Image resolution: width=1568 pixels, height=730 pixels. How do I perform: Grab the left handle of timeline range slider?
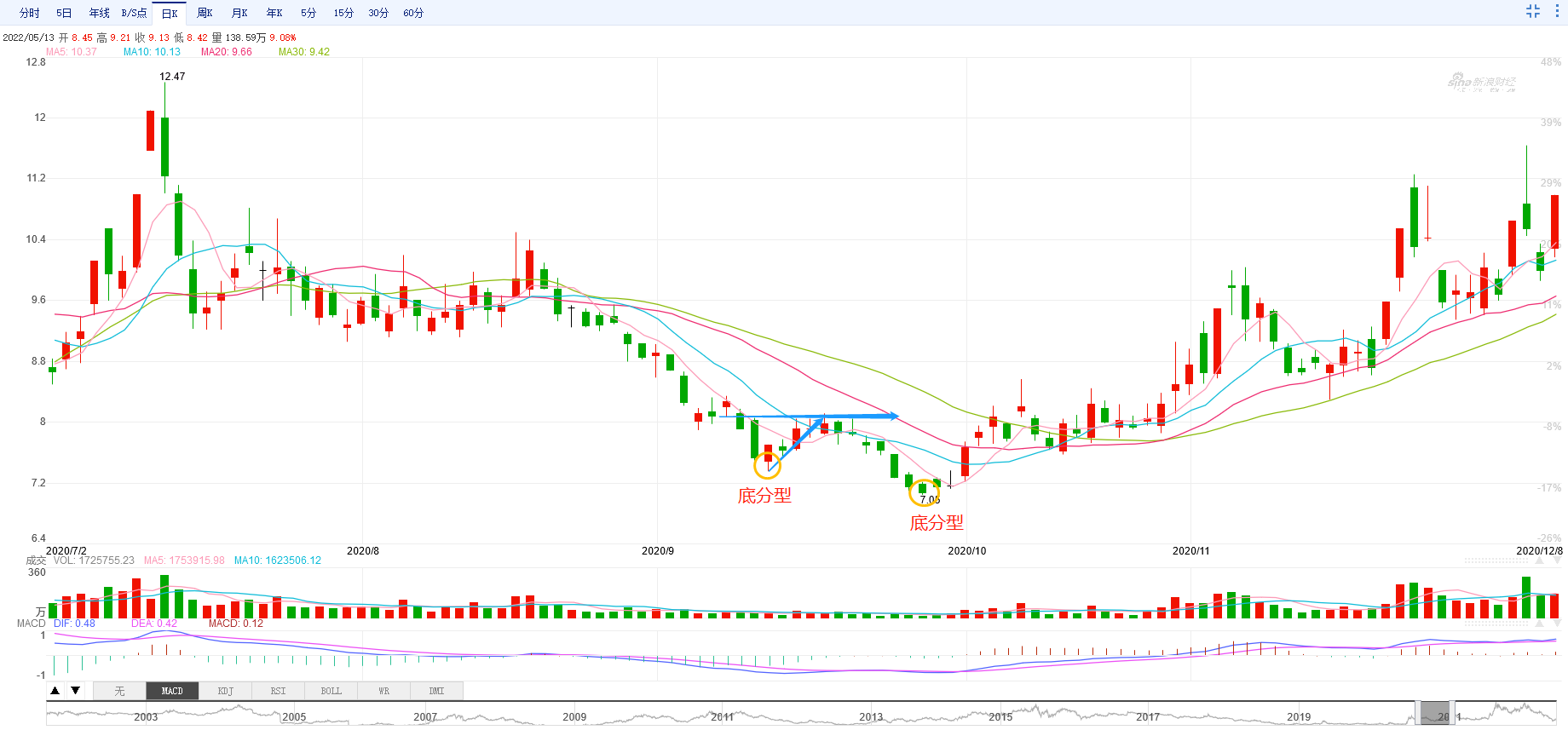[1418, 713]
